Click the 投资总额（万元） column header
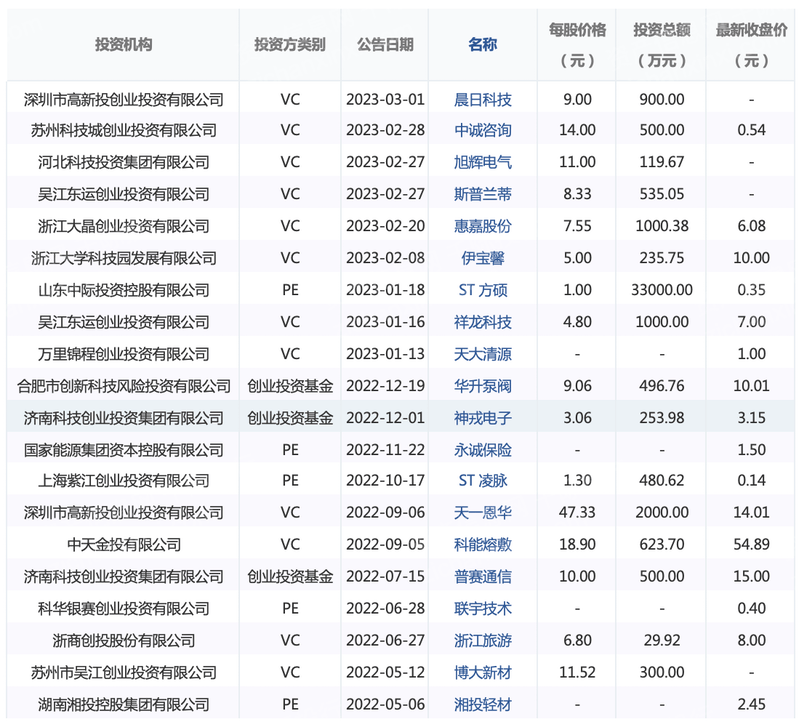800x727 pixels. pos(662,45)
